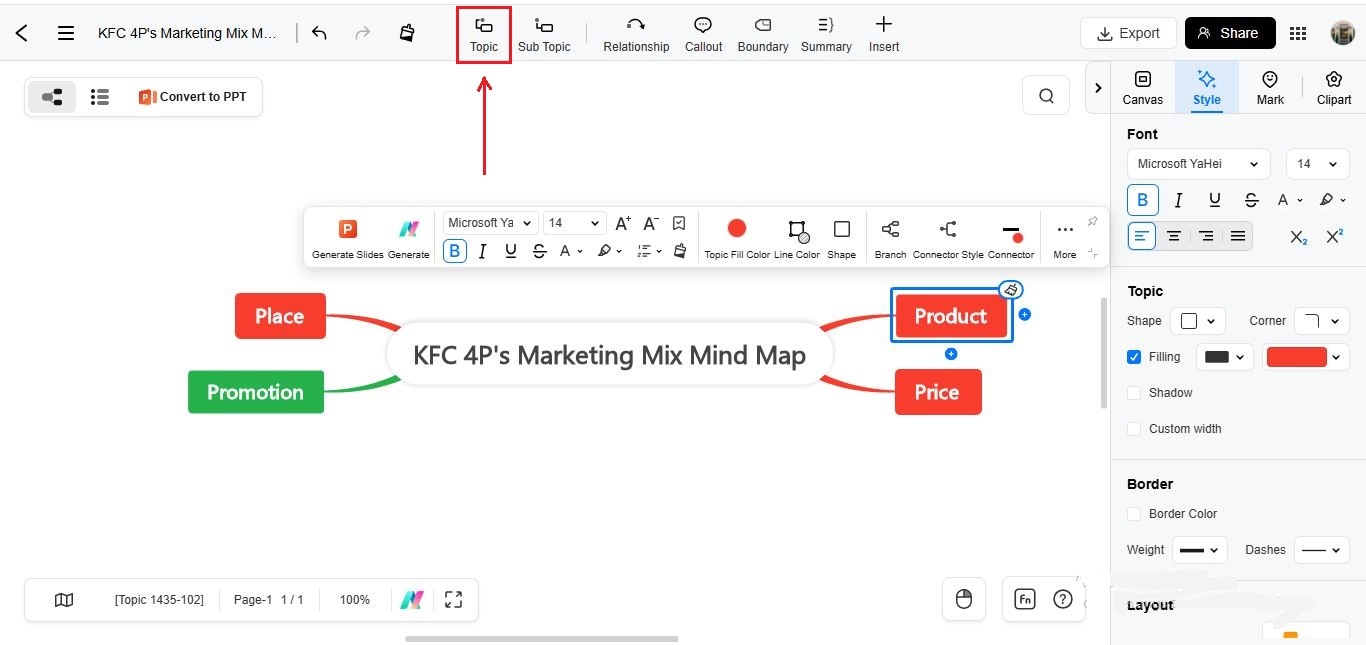Open the Style tab
This screenshot has height=645, width=1366.
(x=1207, y=88)
